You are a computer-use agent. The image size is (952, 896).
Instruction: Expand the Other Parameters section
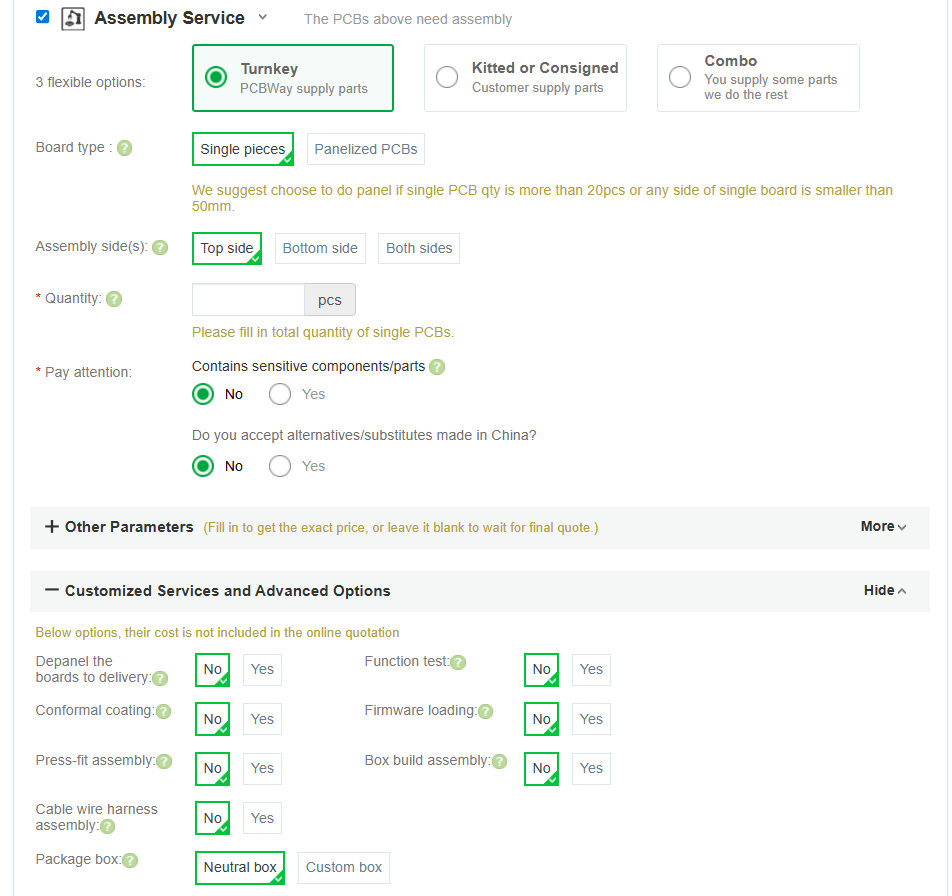click(x=52, y=527)
